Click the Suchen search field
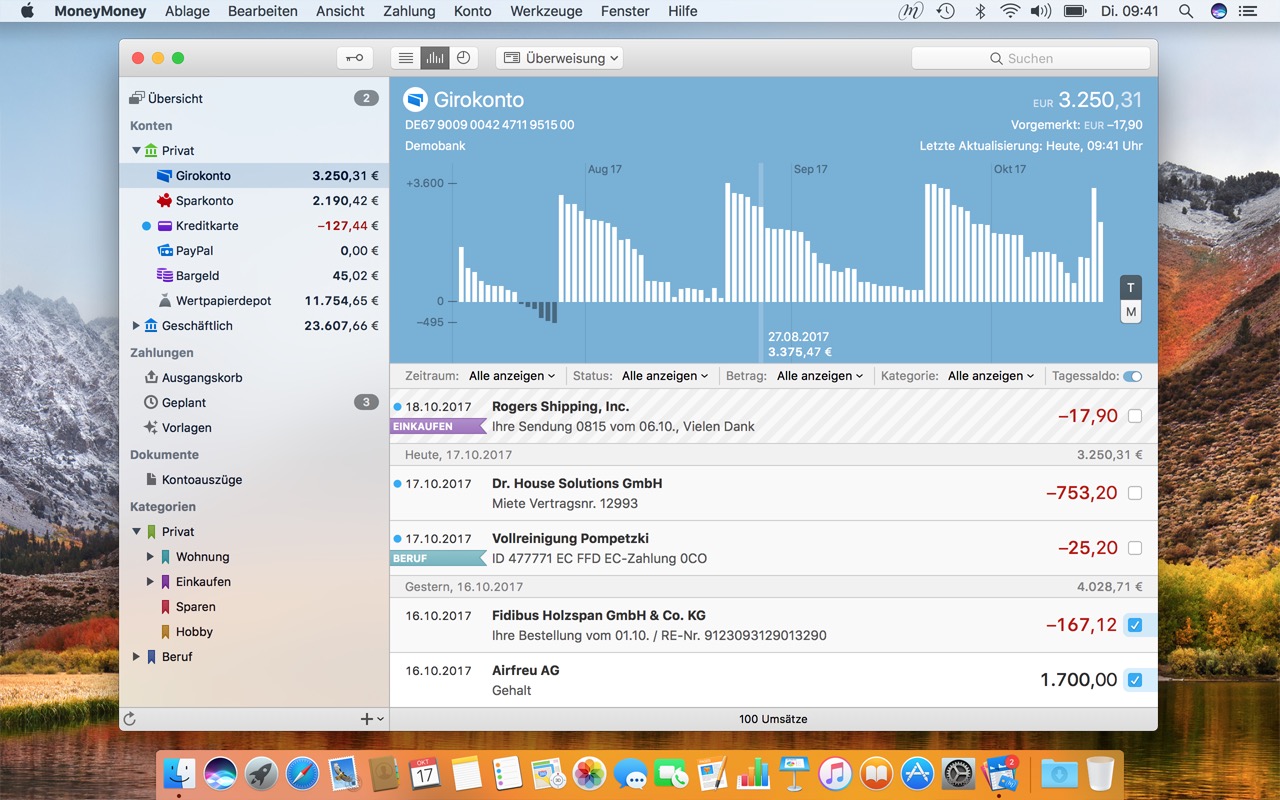 point(1030,58)
